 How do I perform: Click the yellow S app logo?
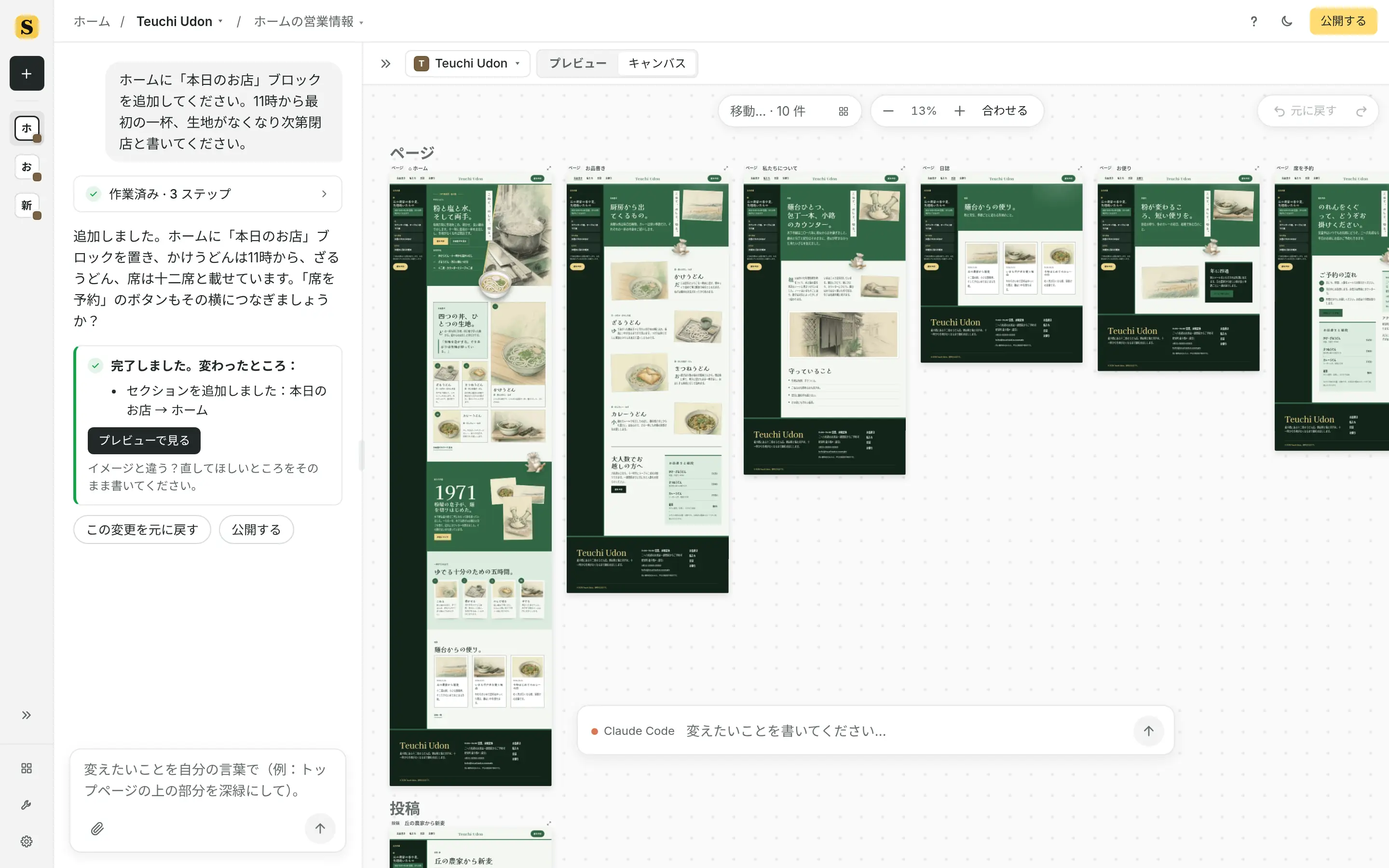click(x=27, y=27)
